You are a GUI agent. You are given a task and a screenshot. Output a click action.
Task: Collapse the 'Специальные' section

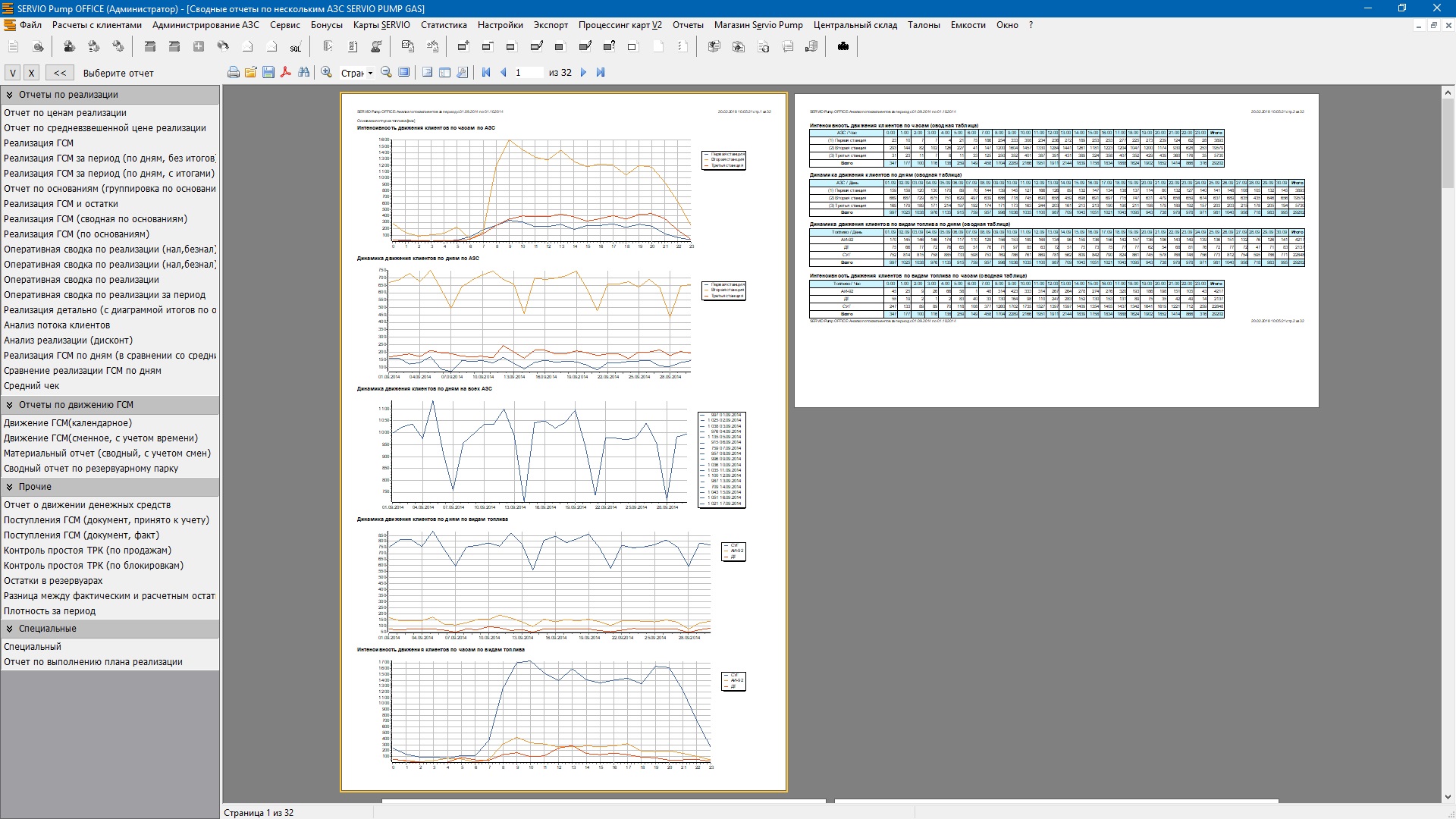10,629
